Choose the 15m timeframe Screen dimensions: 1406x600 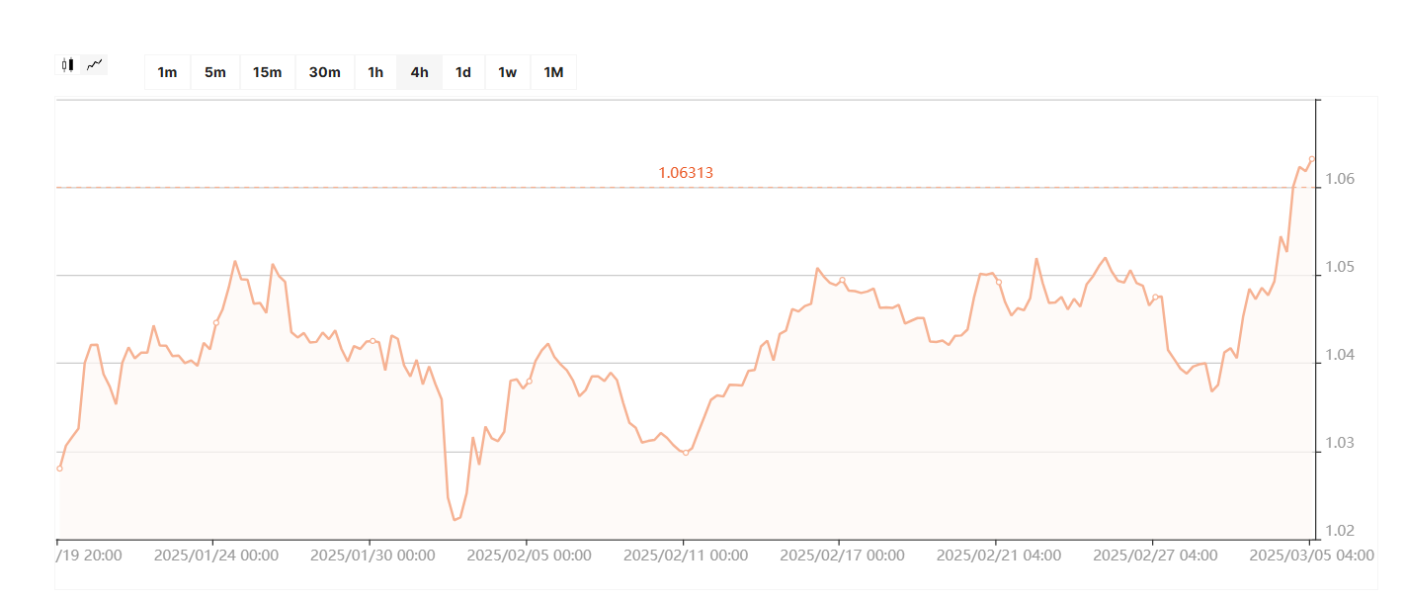[267, 72]
